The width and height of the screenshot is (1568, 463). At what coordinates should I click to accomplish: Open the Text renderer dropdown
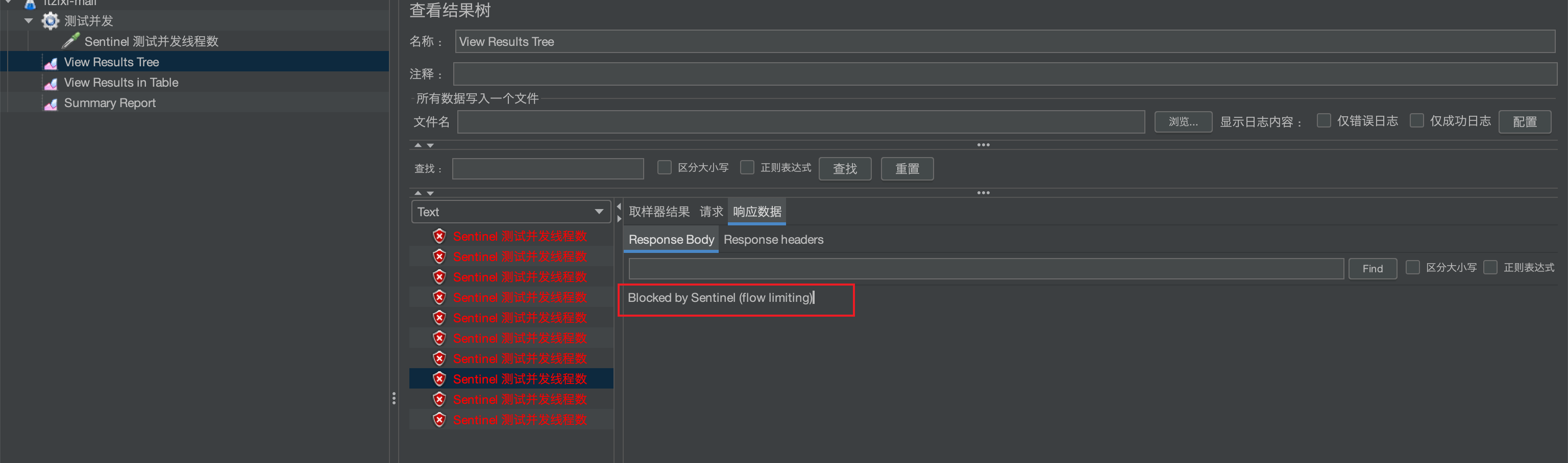click(511, 212)
